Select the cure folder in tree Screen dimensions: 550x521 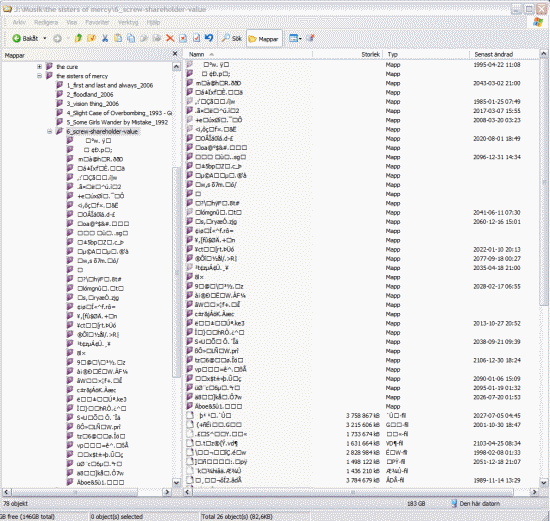point(67,67)
